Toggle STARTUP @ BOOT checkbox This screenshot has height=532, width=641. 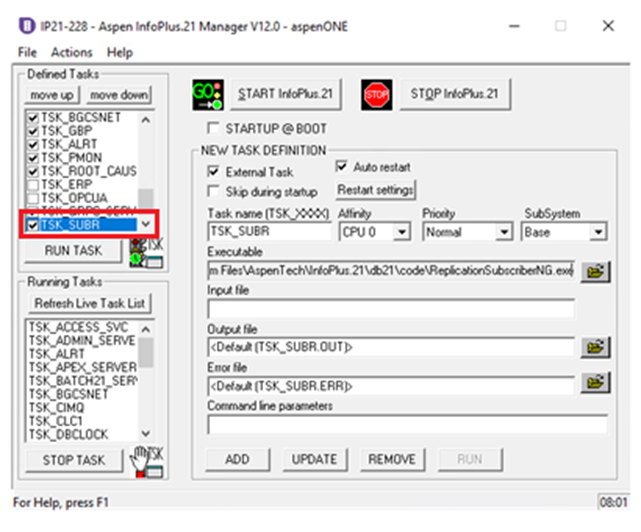pyautogui.click(x=213, y=128)
